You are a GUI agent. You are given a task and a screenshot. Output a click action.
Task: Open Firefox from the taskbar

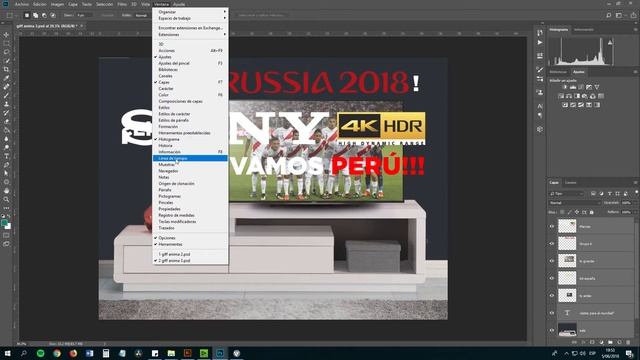[73, 353]
